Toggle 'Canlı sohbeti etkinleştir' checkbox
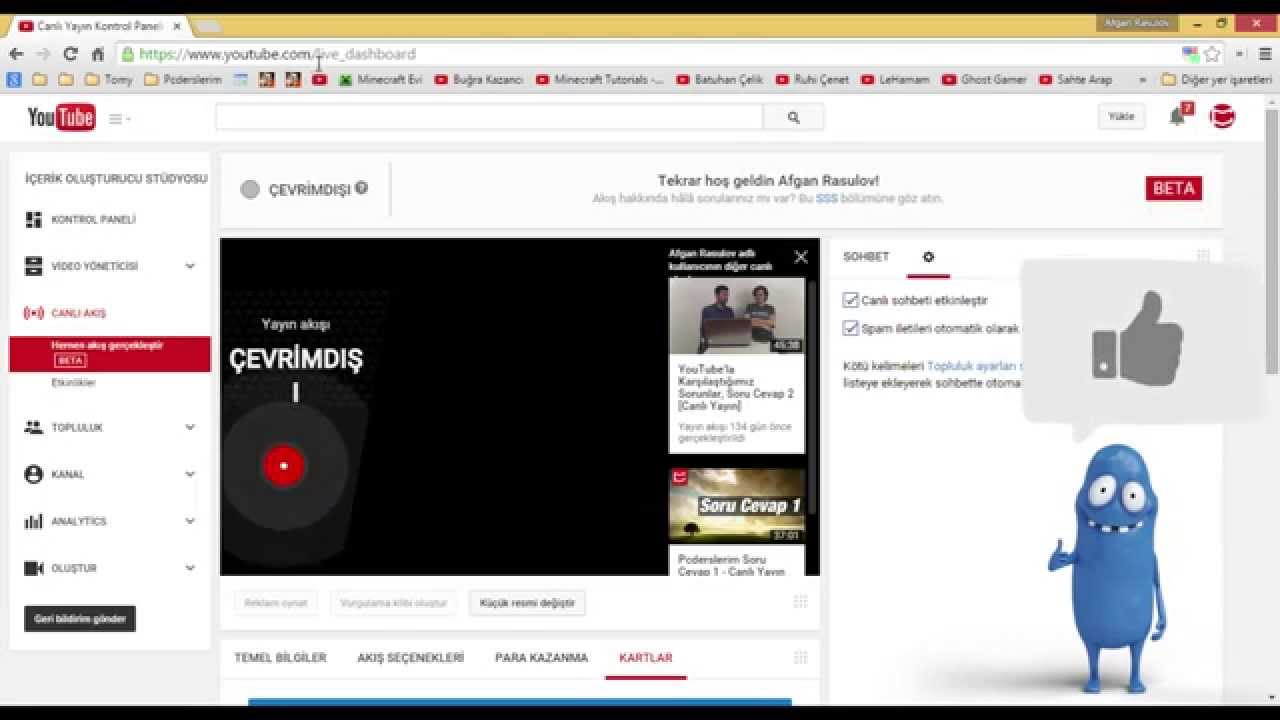 pos(851,300)
